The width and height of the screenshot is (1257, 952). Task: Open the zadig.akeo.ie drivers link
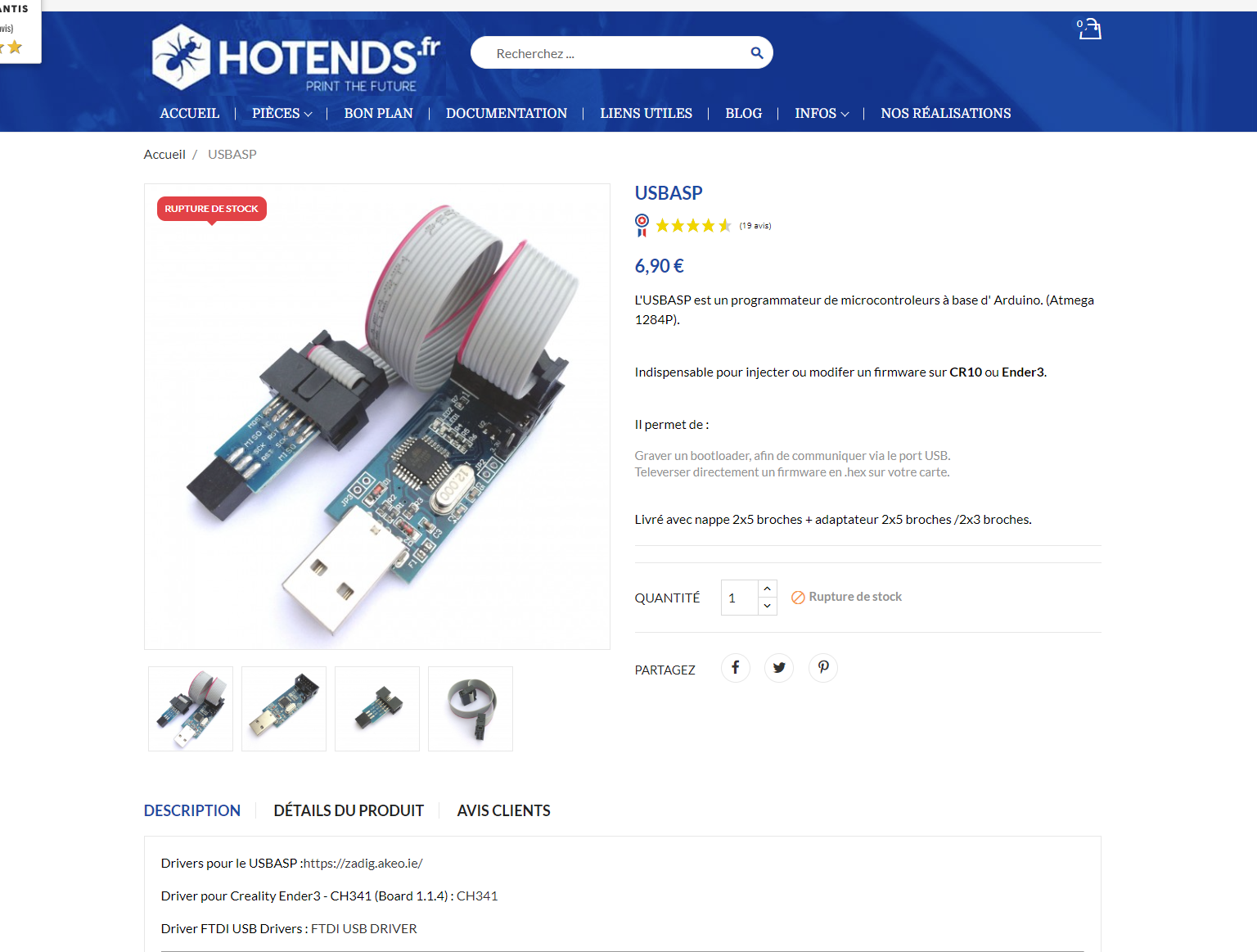point(363,864)
